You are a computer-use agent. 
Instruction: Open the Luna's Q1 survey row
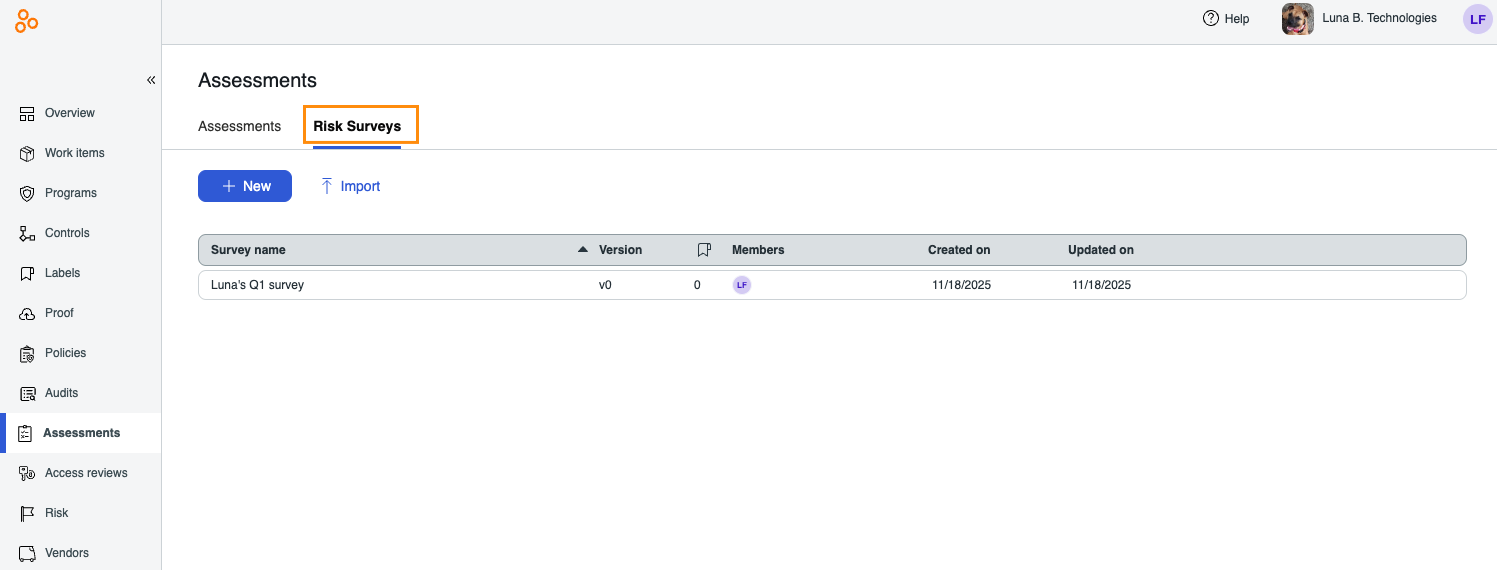click(257, 285)
